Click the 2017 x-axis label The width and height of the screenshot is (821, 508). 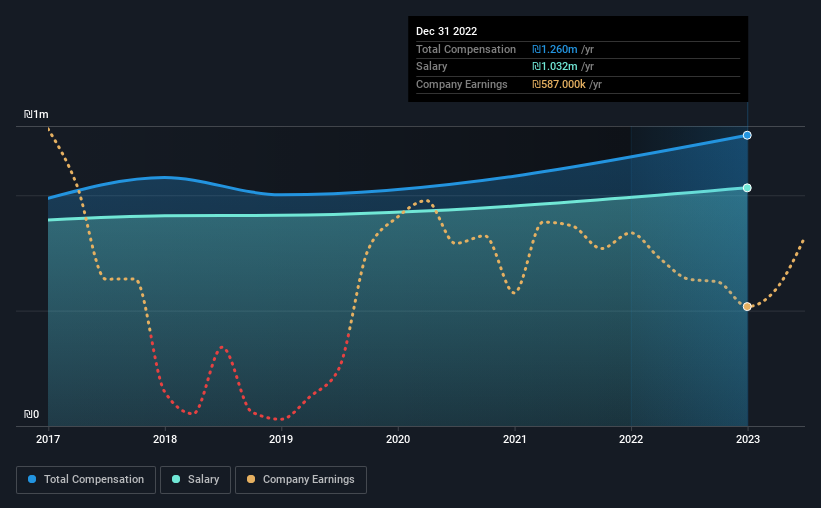[x=48, y=439]
